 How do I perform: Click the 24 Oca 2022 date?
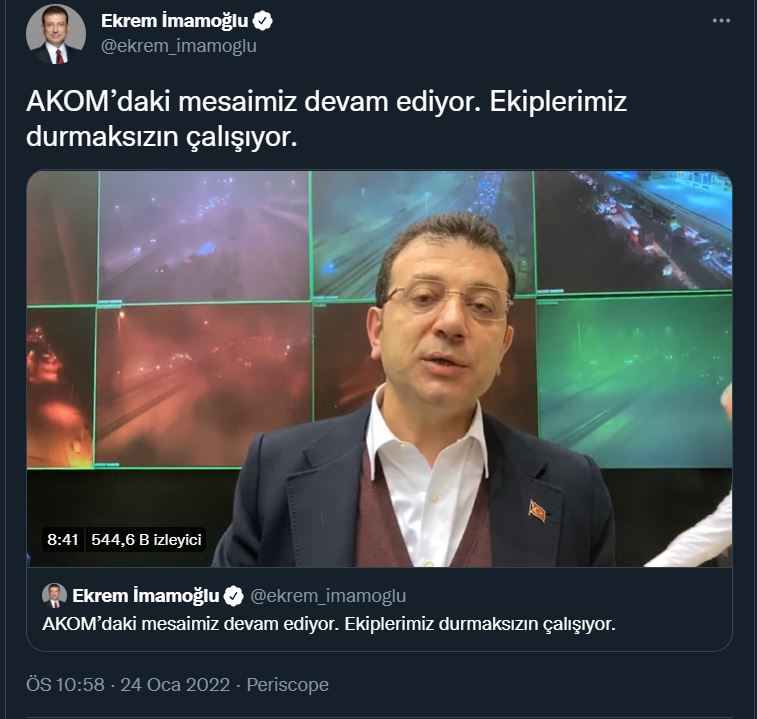175,685
